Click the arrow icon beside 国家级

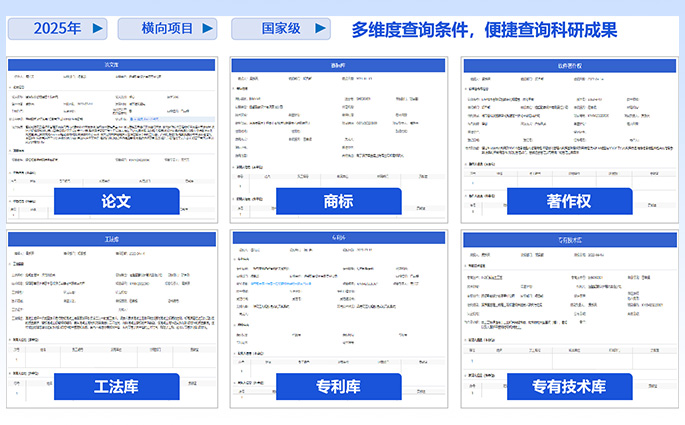click(x=320, y=29)
